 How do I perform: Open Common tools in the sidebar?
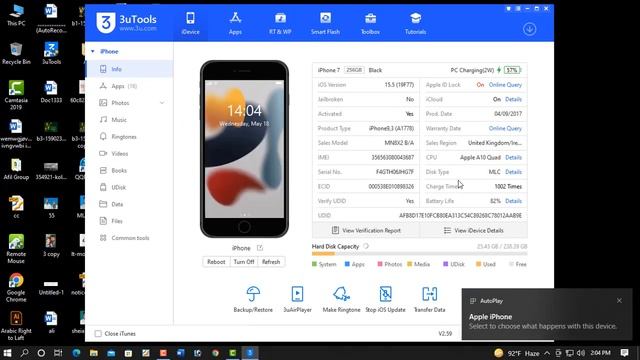click(x=129, y=238)
